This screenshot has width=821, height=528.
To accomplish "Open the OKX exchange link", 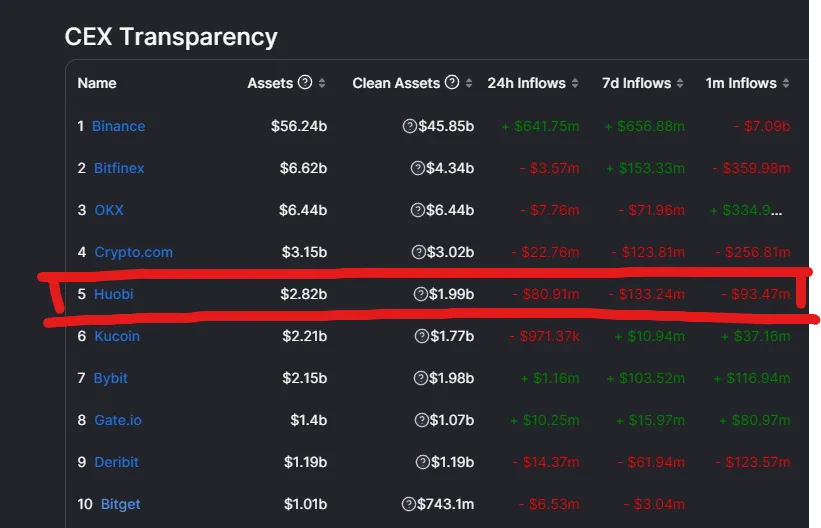I will (109, 210).
